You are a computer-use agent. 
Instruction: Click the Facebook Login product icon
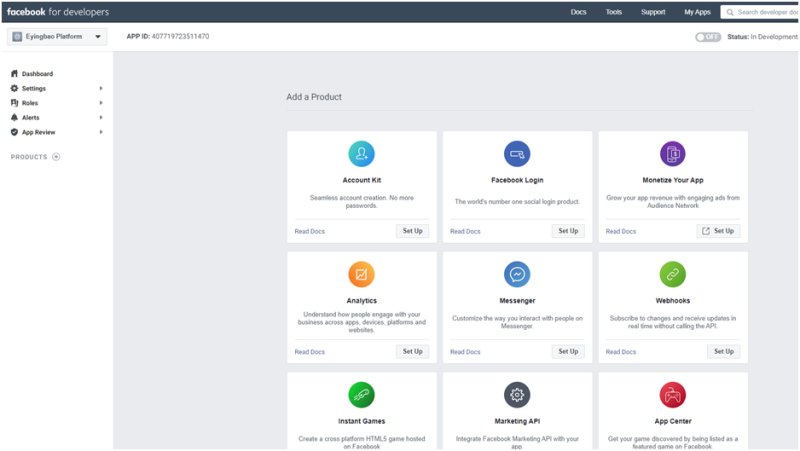517,153
